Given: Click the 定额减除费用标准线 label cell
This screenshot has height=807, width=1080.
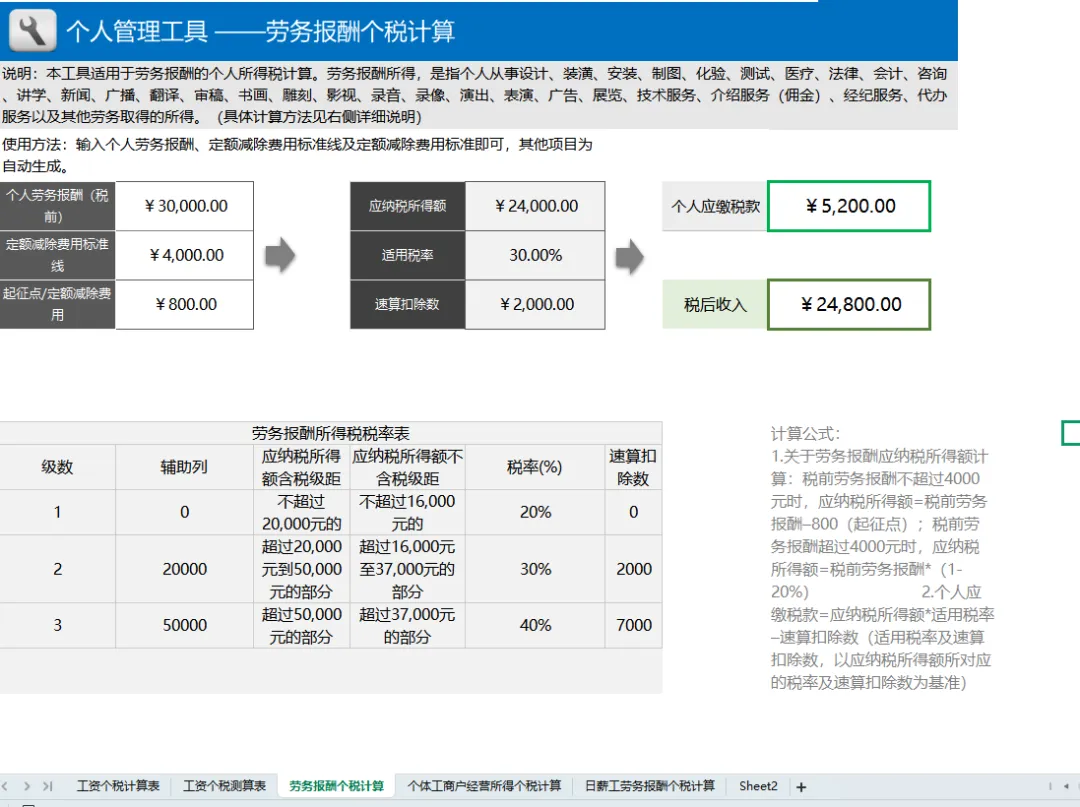Looking at the screenshot, I should [58, 255].
